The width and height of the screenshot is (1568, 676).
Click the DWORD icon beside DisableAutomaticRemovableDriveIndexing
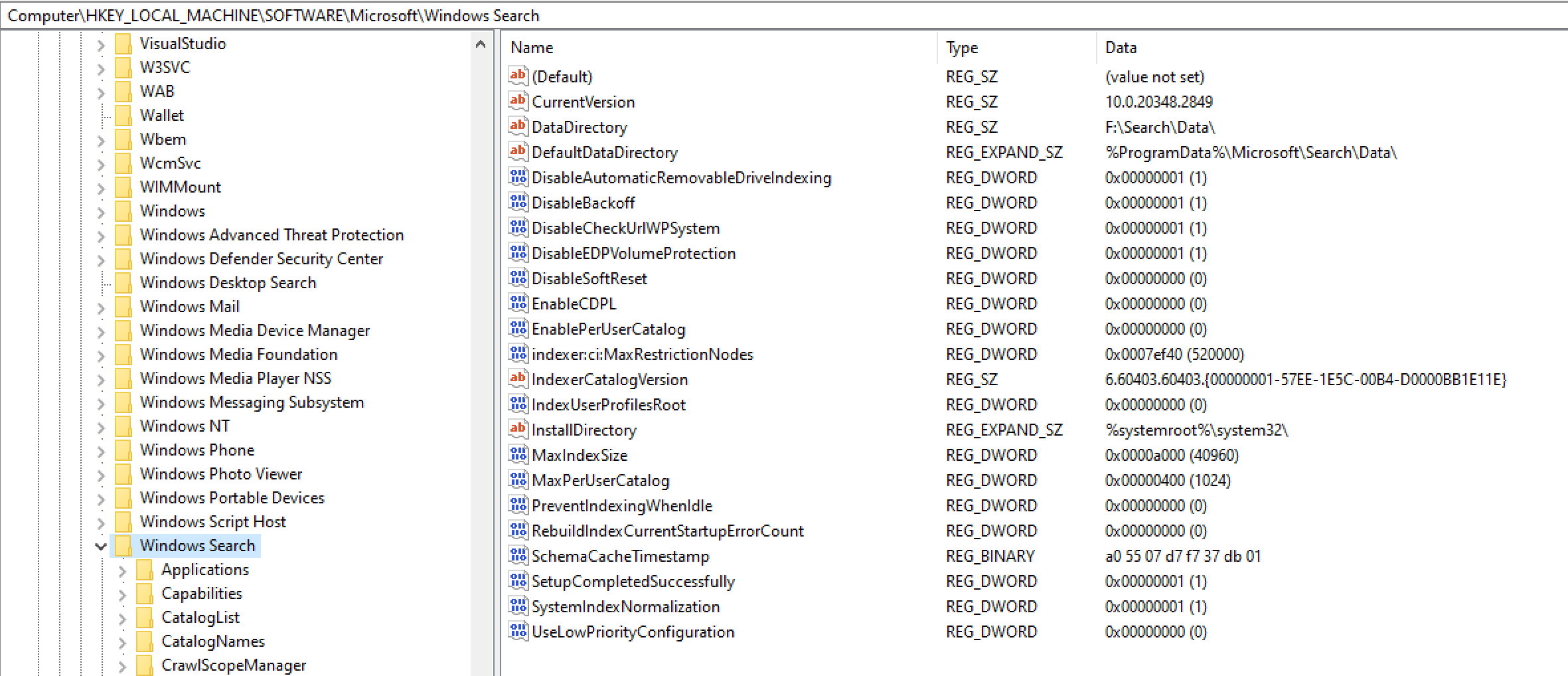[x=518, y=177]
